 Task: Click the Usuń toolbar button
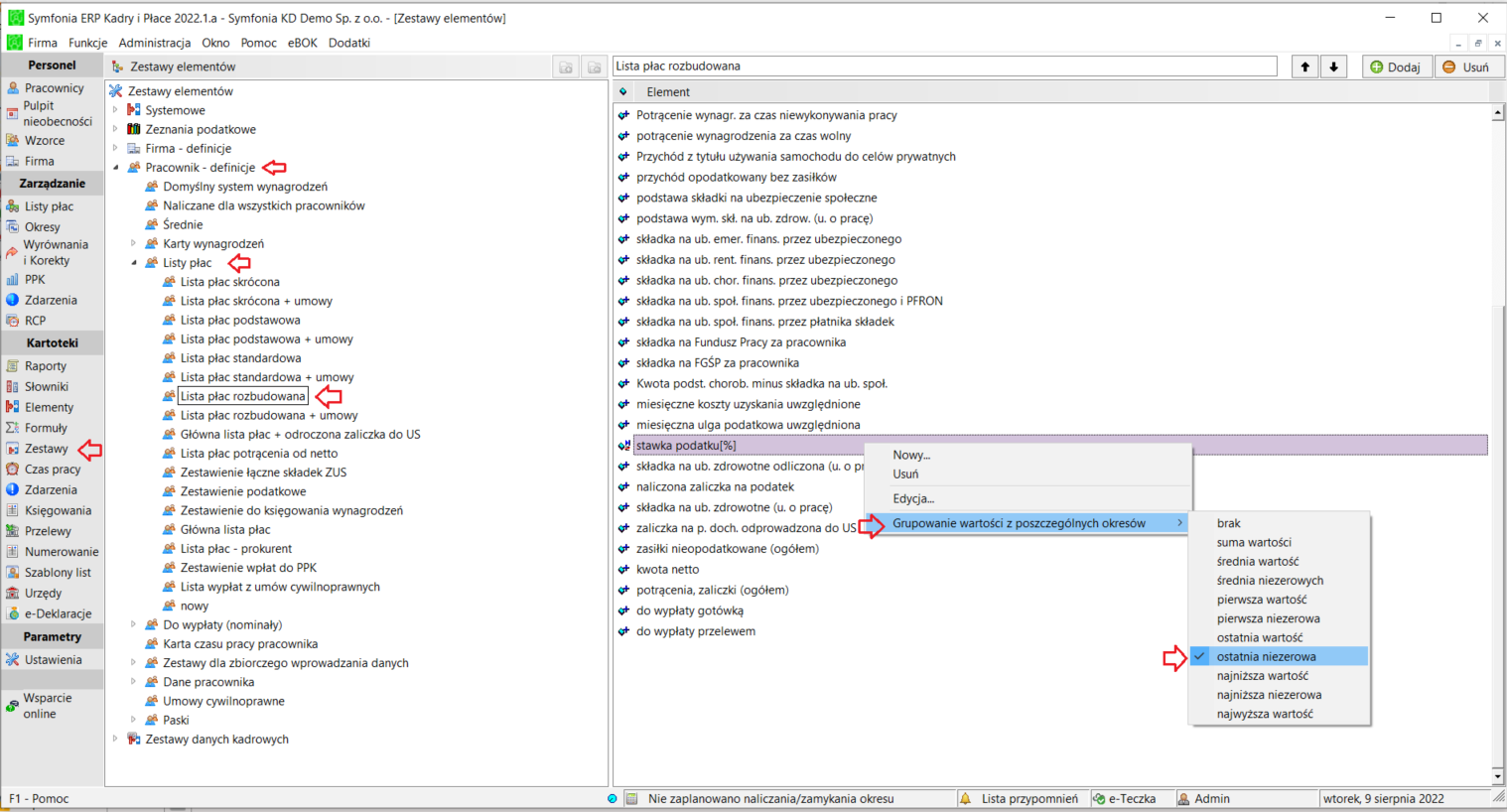pos(1468,67)
